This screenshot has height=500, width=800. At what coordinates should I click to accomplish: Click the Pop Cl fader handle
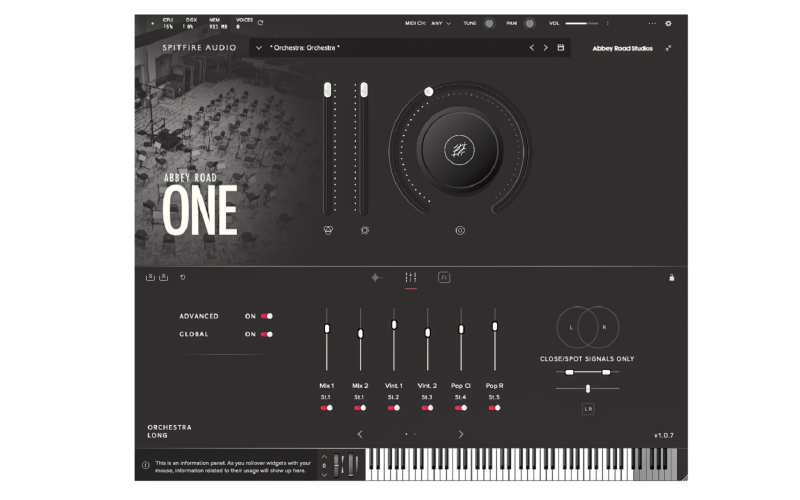tap(461, 330)
